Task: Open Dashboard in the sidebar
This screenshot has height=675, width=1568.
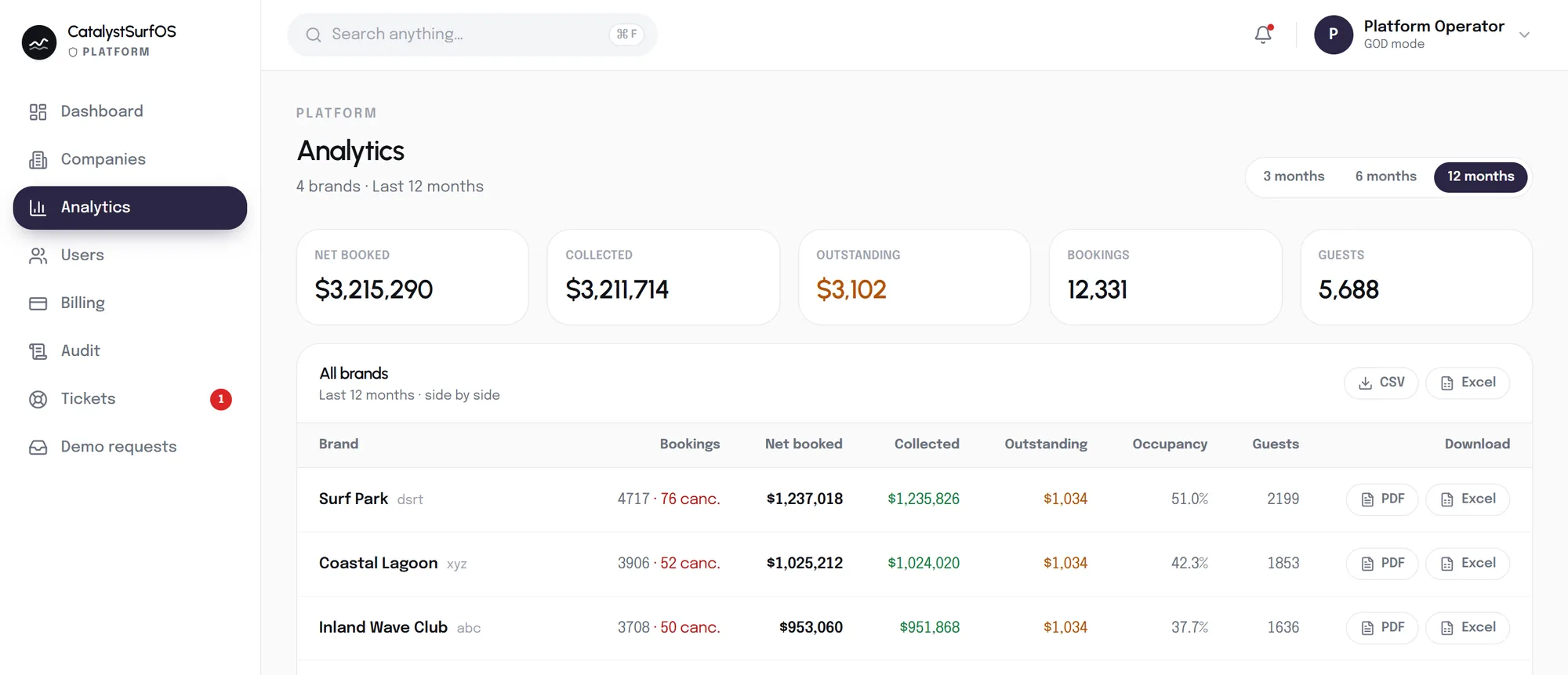Action: tap(130, 112)
